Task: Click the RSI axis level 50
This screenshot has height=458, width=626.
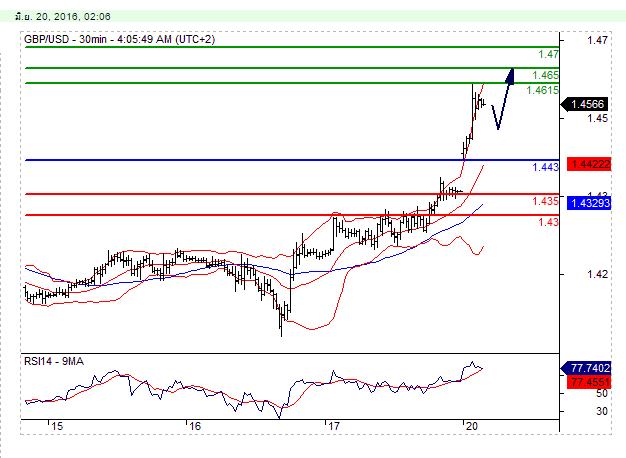Action: point(602,393)
